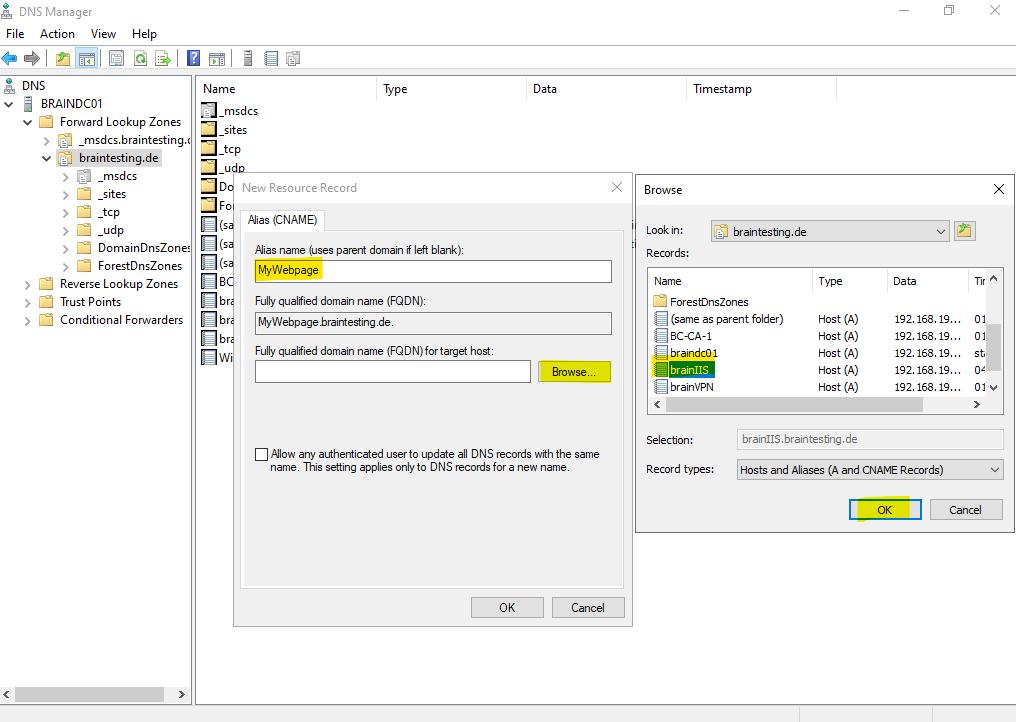Click the Properties toolbar icon
Screen dimensions: 1016x722
pyautogui.click(x=117, y=59)
